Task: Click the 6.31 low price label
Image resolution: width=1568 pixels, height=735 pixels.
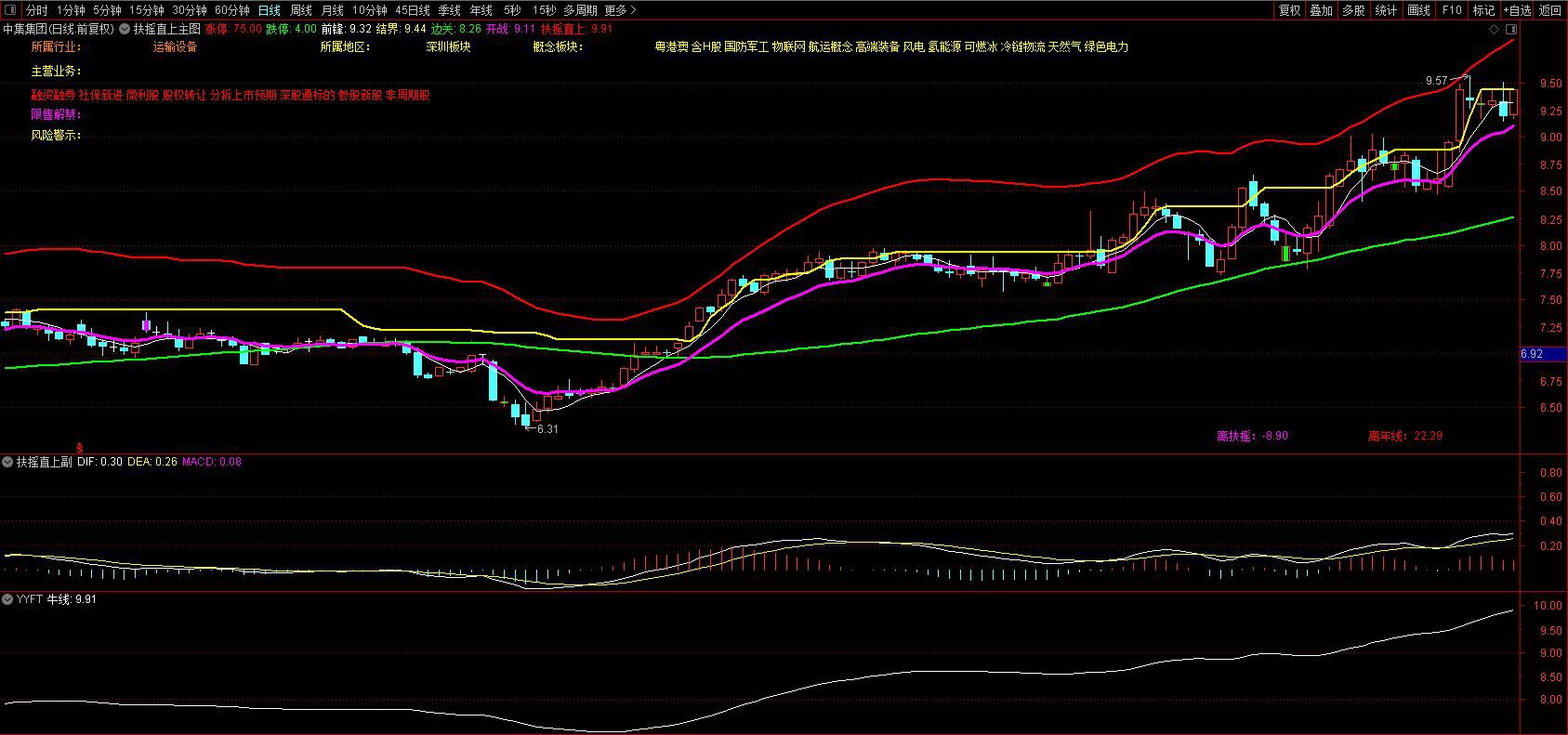Action: (x=547, y=429)
